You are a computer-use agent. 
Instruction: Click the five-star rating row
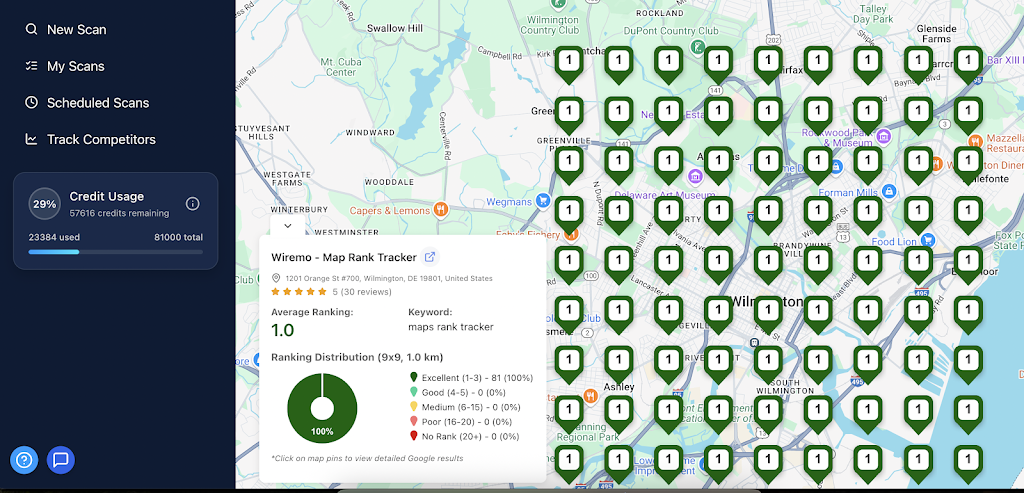(x=298, y=291)
